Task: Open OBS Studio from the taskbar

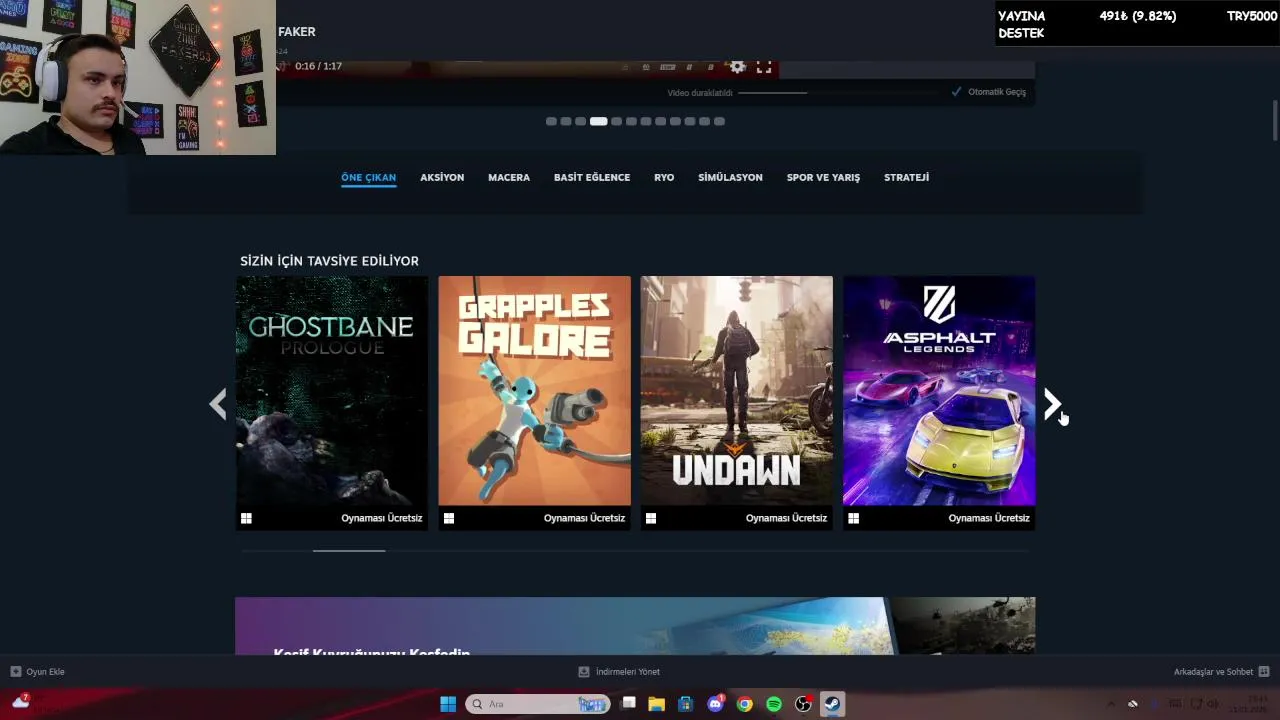Action: click(803, 704)
